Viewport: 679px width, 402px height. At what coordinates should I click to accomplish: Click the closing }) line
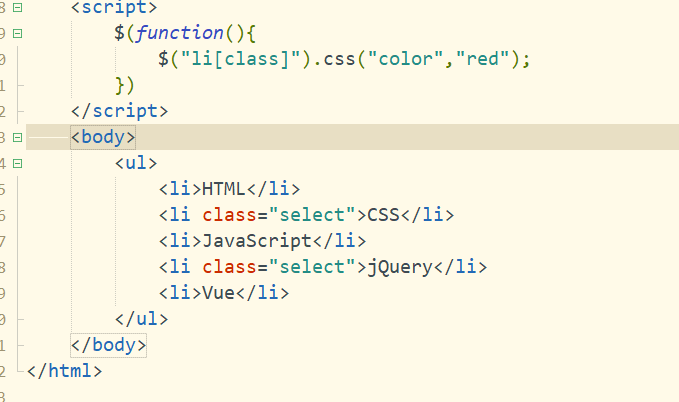tap(125, 85)
